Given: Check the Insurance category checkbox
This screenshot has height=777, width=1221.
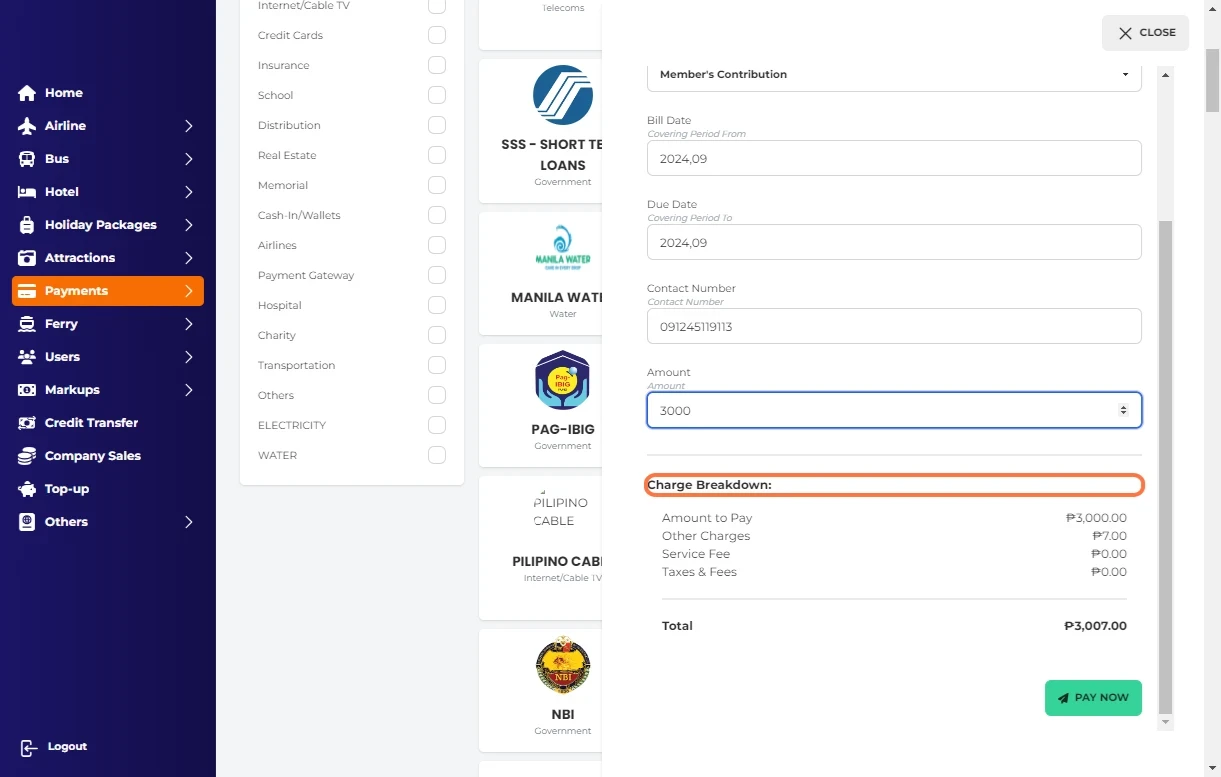Looking at the screenshot, I should 437,65.
